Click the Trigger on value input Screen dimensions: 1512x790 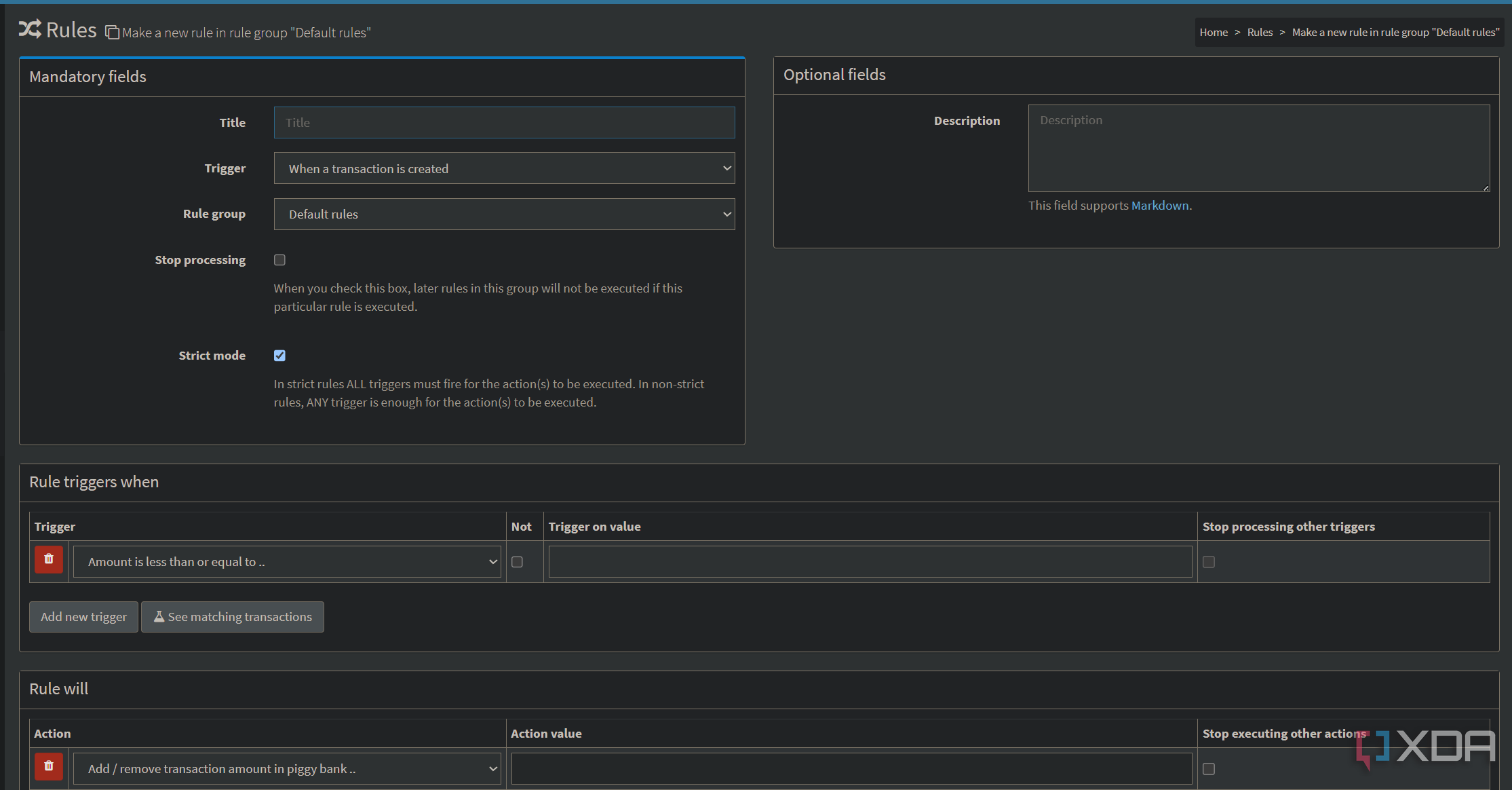pos(870,562)
